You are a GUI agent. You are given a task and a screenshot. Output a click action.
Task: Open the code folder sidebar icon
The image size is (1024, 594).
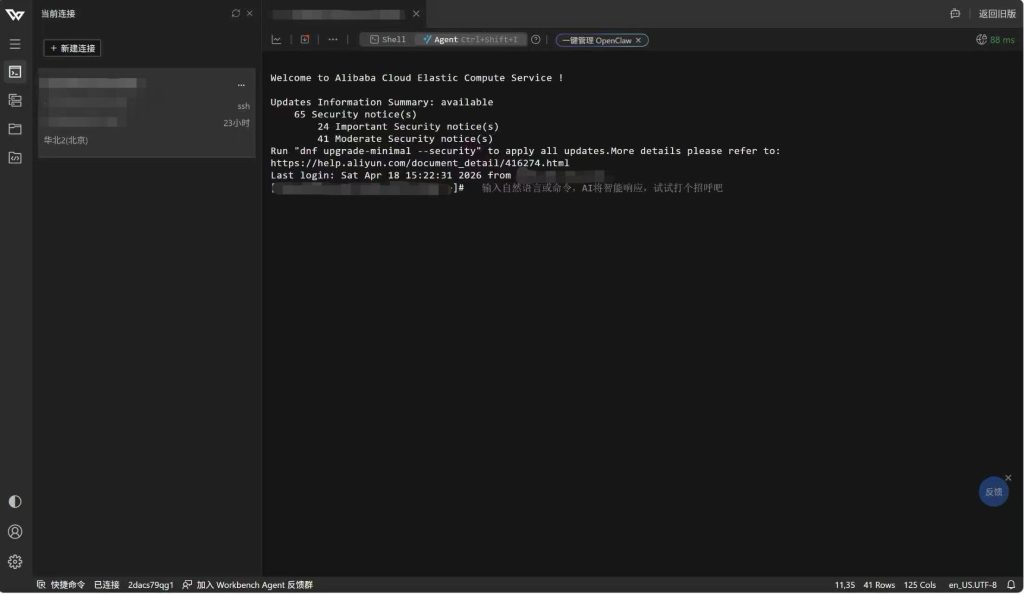pyautogui.click(x=14, y=157)
